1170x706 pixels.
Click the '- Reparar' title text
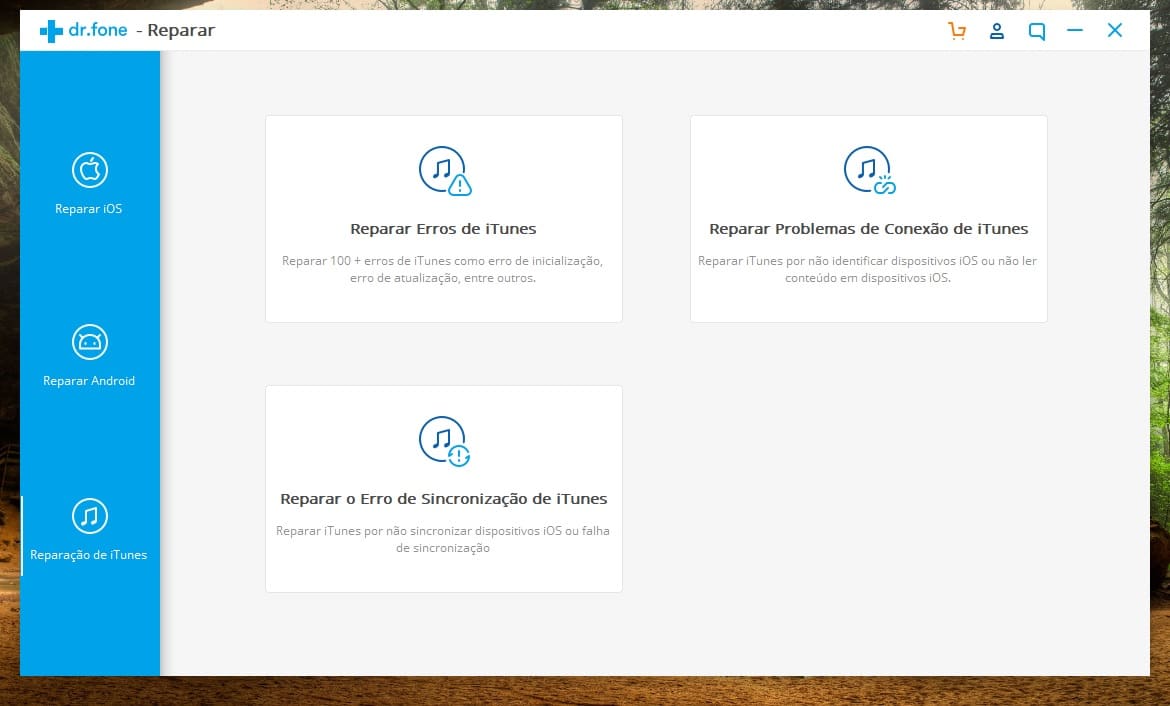coord(175,31)
